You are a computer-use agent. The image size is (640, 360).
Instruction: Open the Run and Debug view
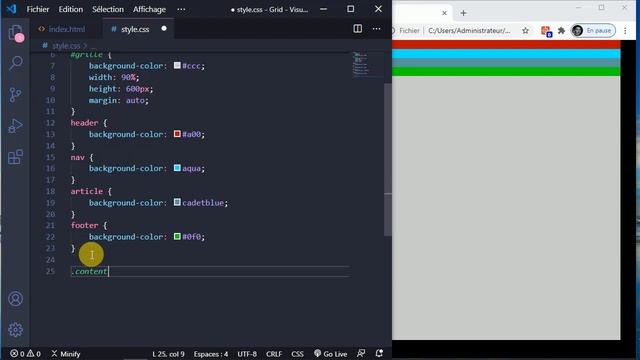pos(16,126)
